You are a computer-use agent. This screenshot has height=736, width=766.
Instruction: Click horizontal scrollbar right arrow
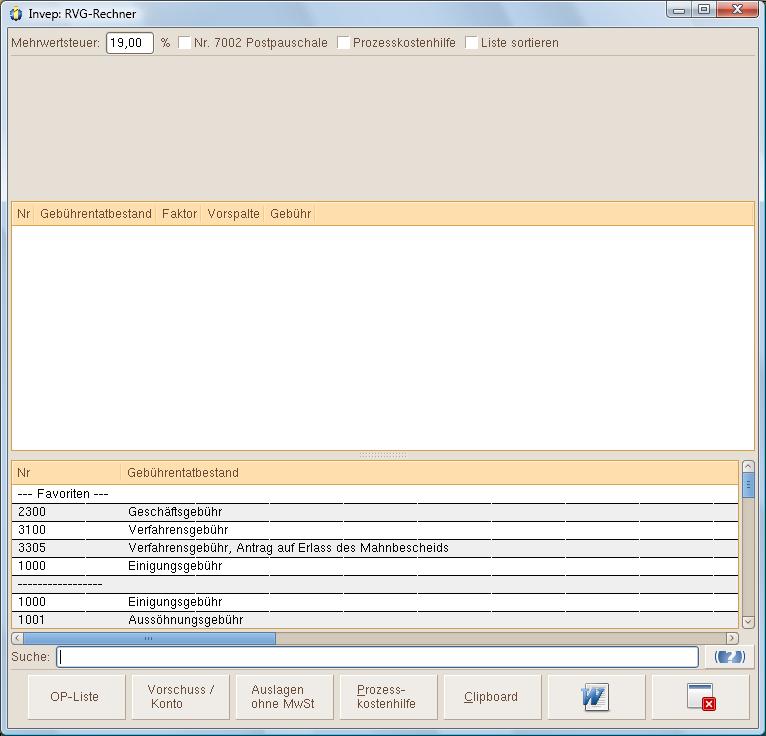pyautogui.click(x=732, y=638)
